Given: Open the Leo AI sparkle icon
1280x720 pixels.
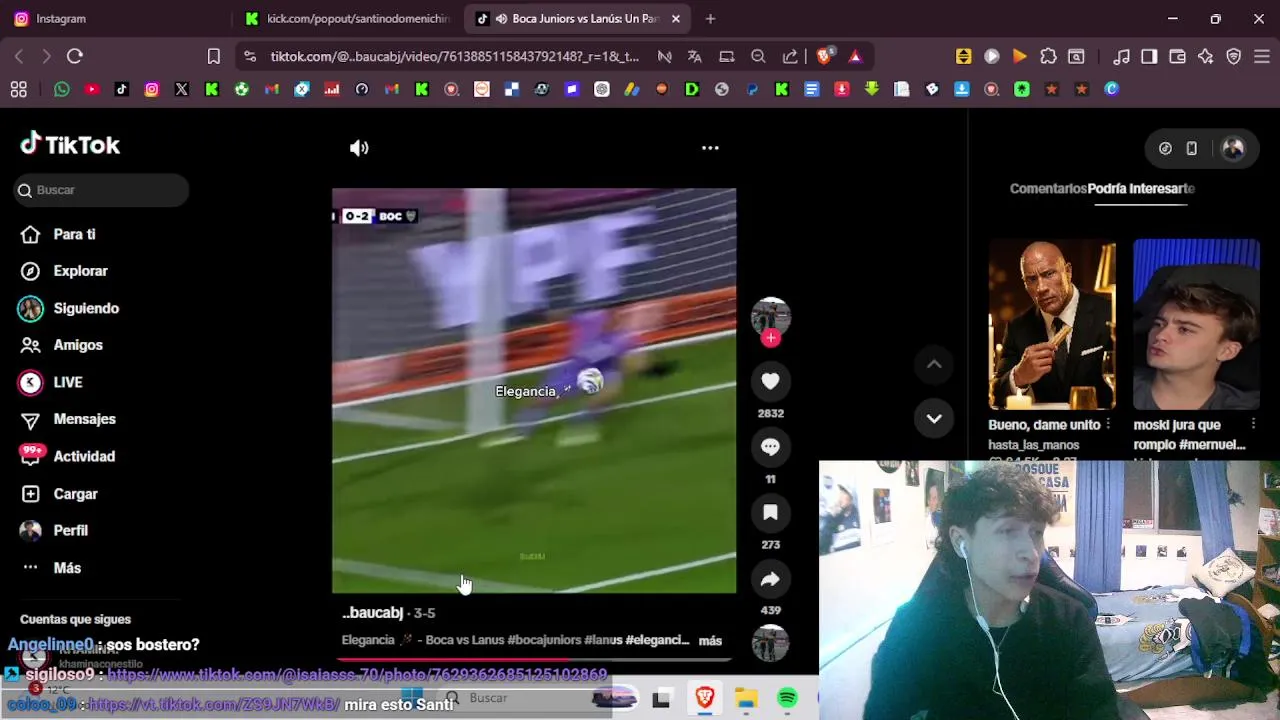Looking at the screenshot, I should point(1205,57).
